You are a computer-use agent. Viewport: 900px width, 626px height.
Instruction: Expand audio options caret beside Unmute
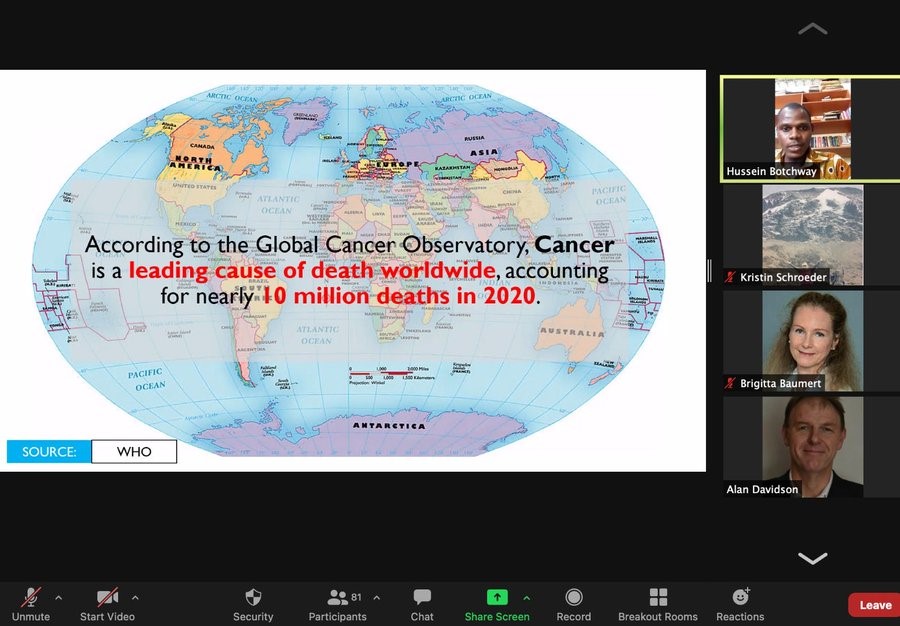pyautogui.click(x=58, y=598)
